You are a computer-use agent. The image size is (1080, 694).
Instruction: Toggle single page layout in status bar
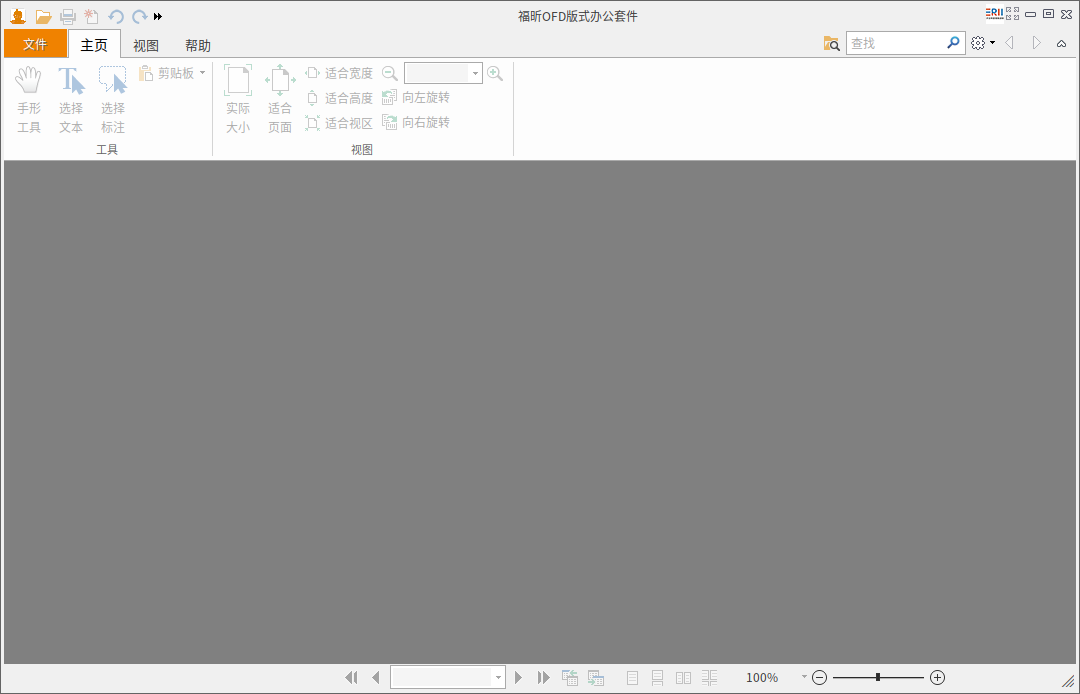pyautogui.click(x=633, y=677)
